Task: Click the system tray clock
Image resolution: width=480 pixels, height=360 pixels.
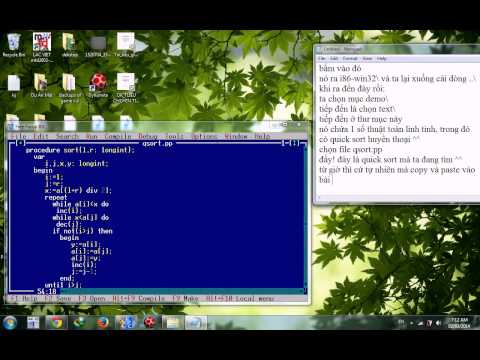Action: point(459,323)
